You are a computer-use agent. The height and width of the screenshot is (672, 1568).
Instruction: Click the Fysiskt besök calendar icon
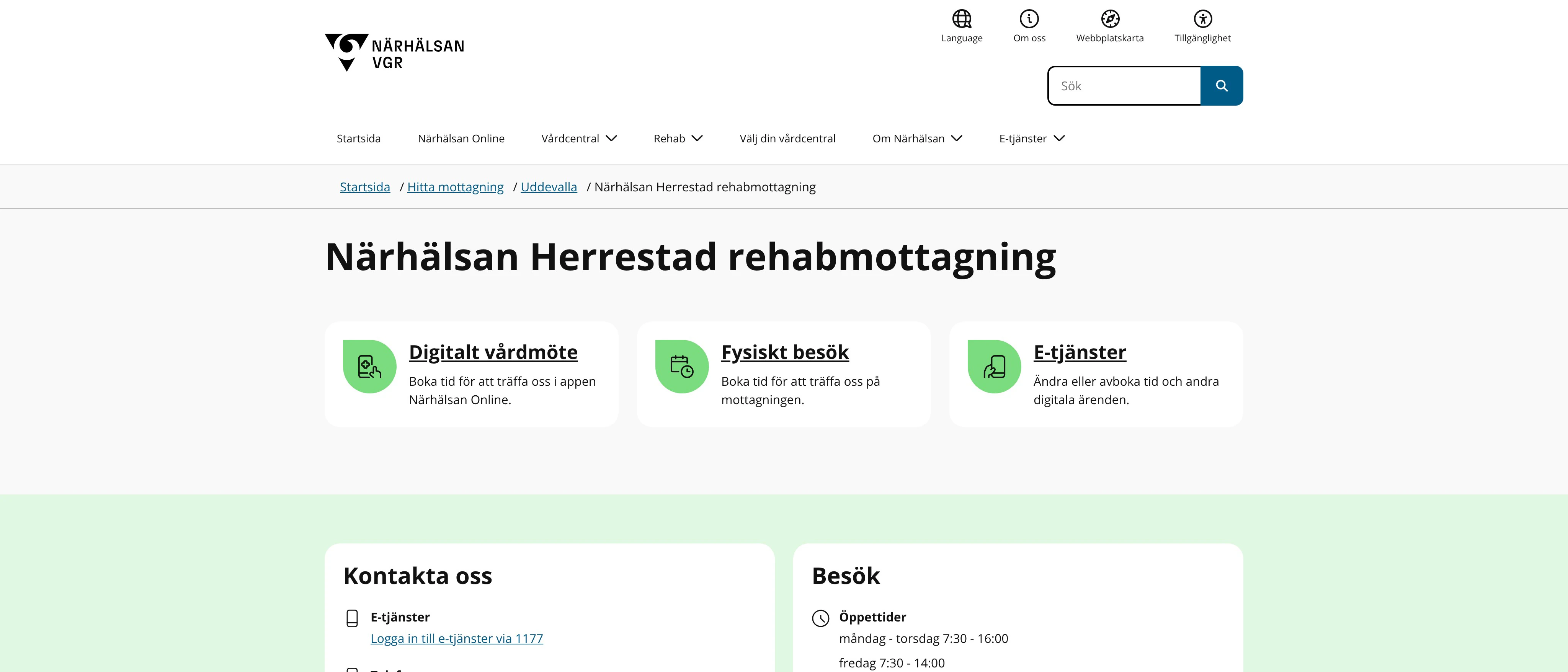click(x=682, y=367)
